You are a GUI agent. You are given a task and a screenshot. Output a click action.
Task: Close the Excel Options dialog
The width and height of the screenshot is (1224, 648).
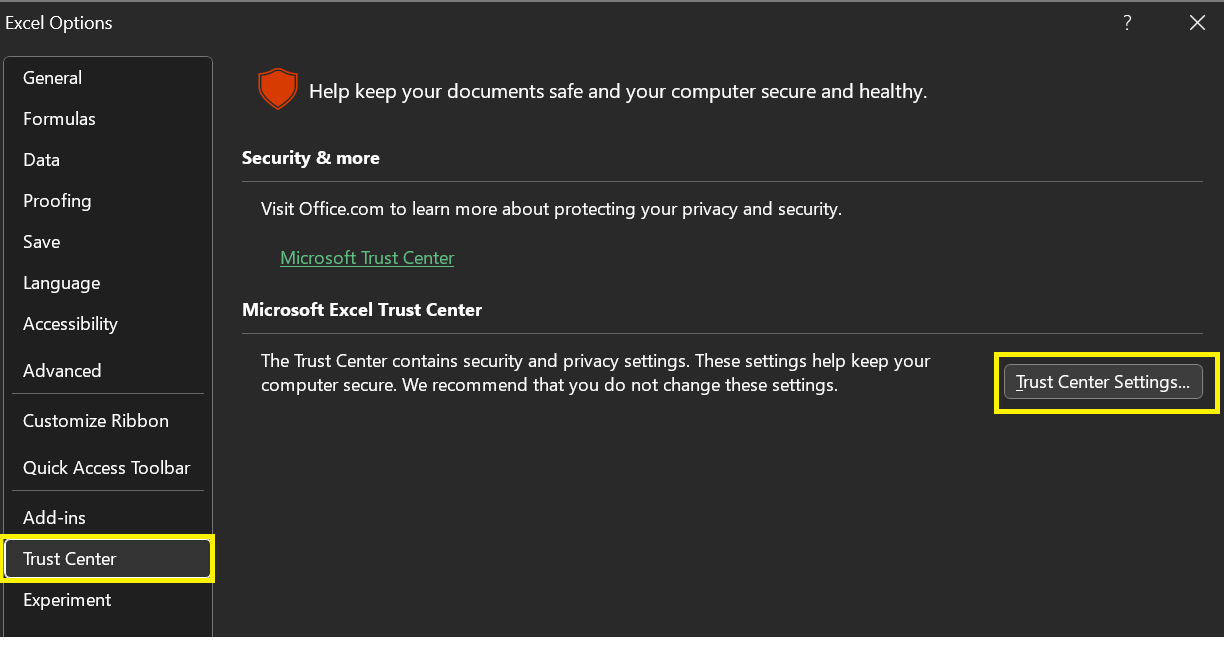[x=1197, y=22]
